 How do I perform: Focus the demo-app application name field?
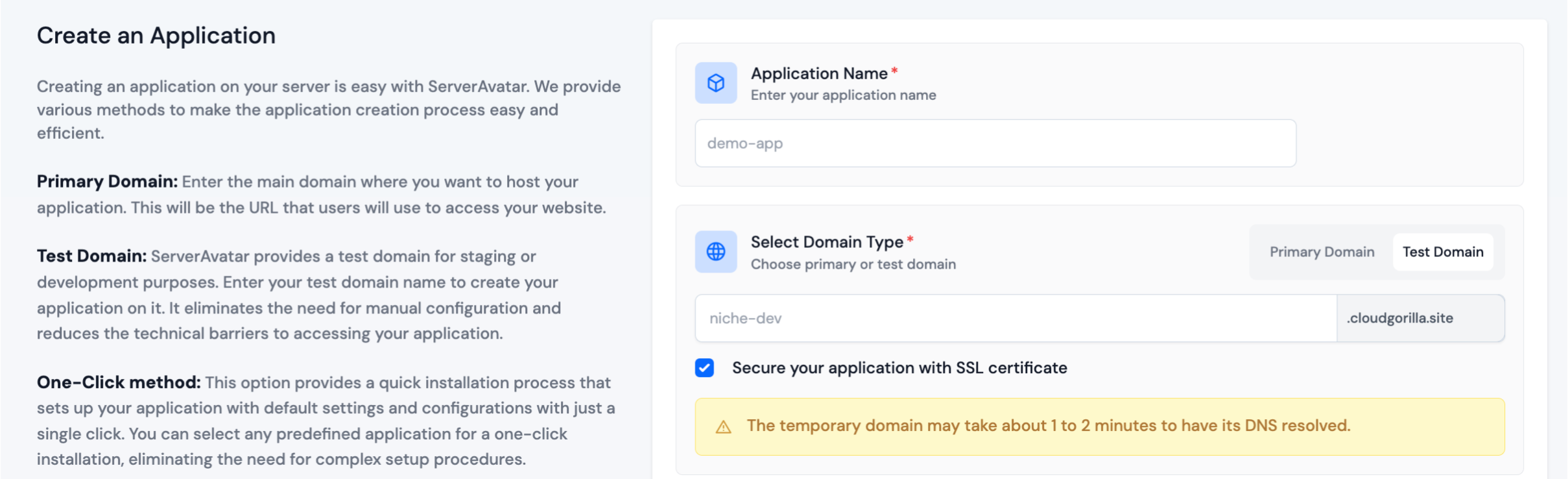pyautogui.click(x=995, y=143)
